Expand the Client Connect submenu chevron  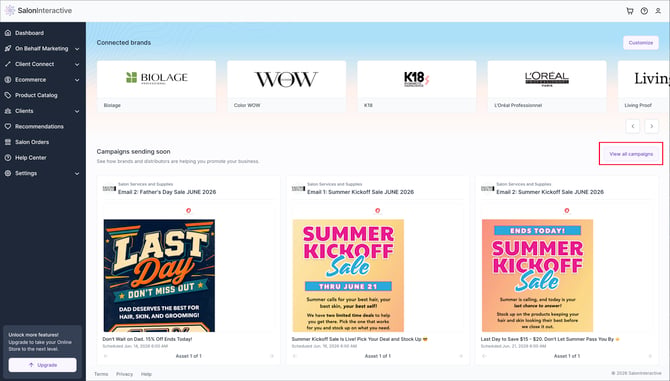(x=77, y=64)
